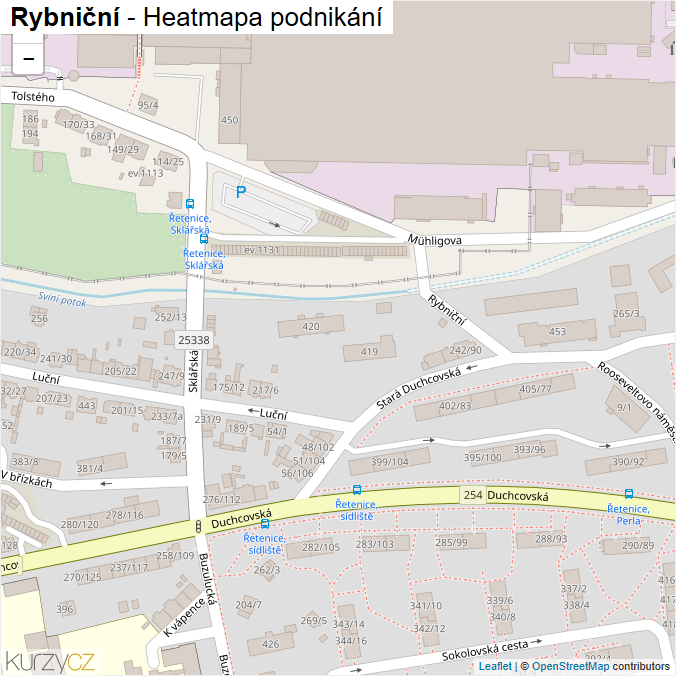Click building number 390/92
Screen dimensions: 676x676
click(x=628, y=462)
